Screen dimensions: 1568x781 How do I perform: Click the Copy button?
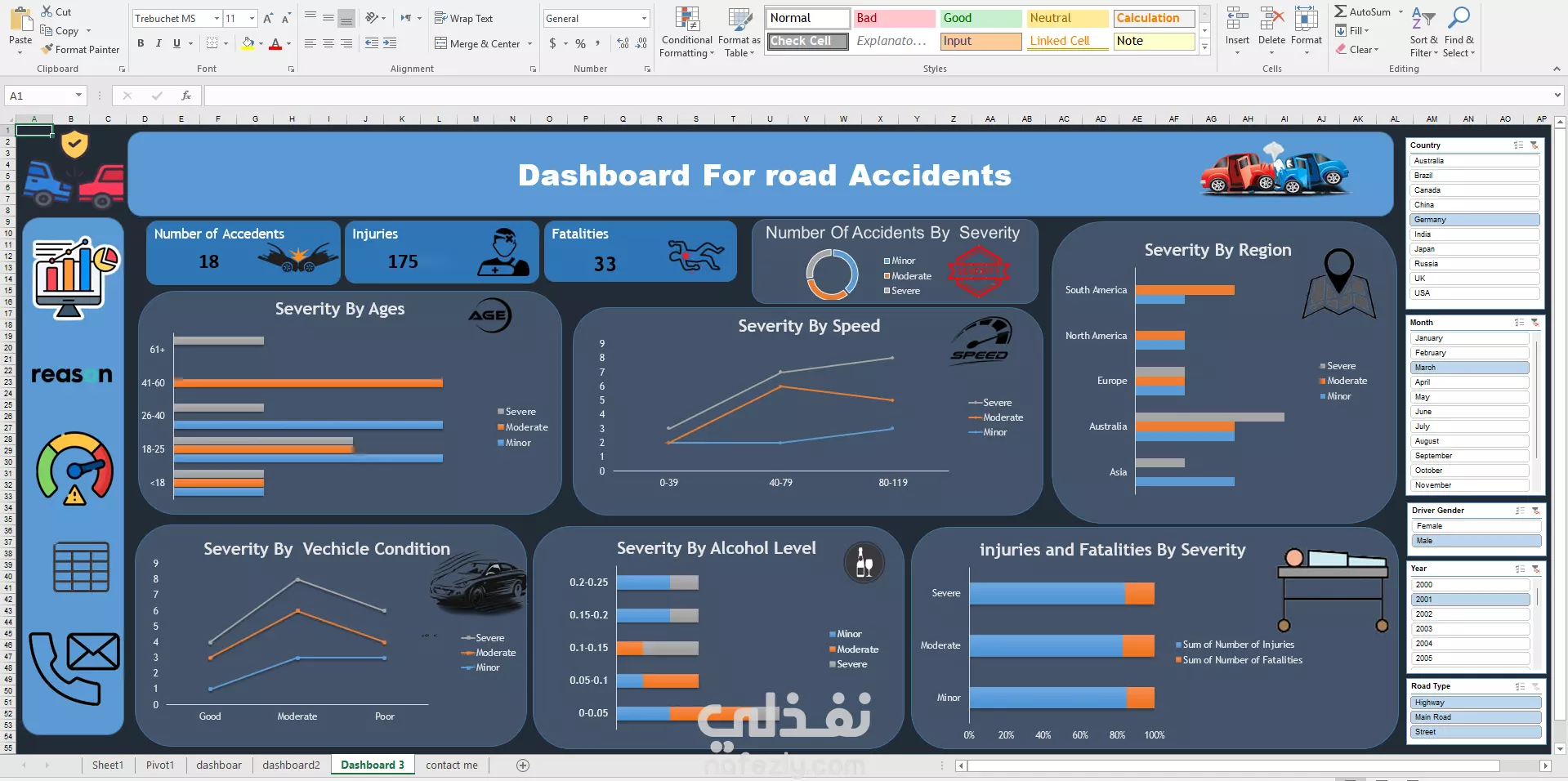(x=60, y=31)
